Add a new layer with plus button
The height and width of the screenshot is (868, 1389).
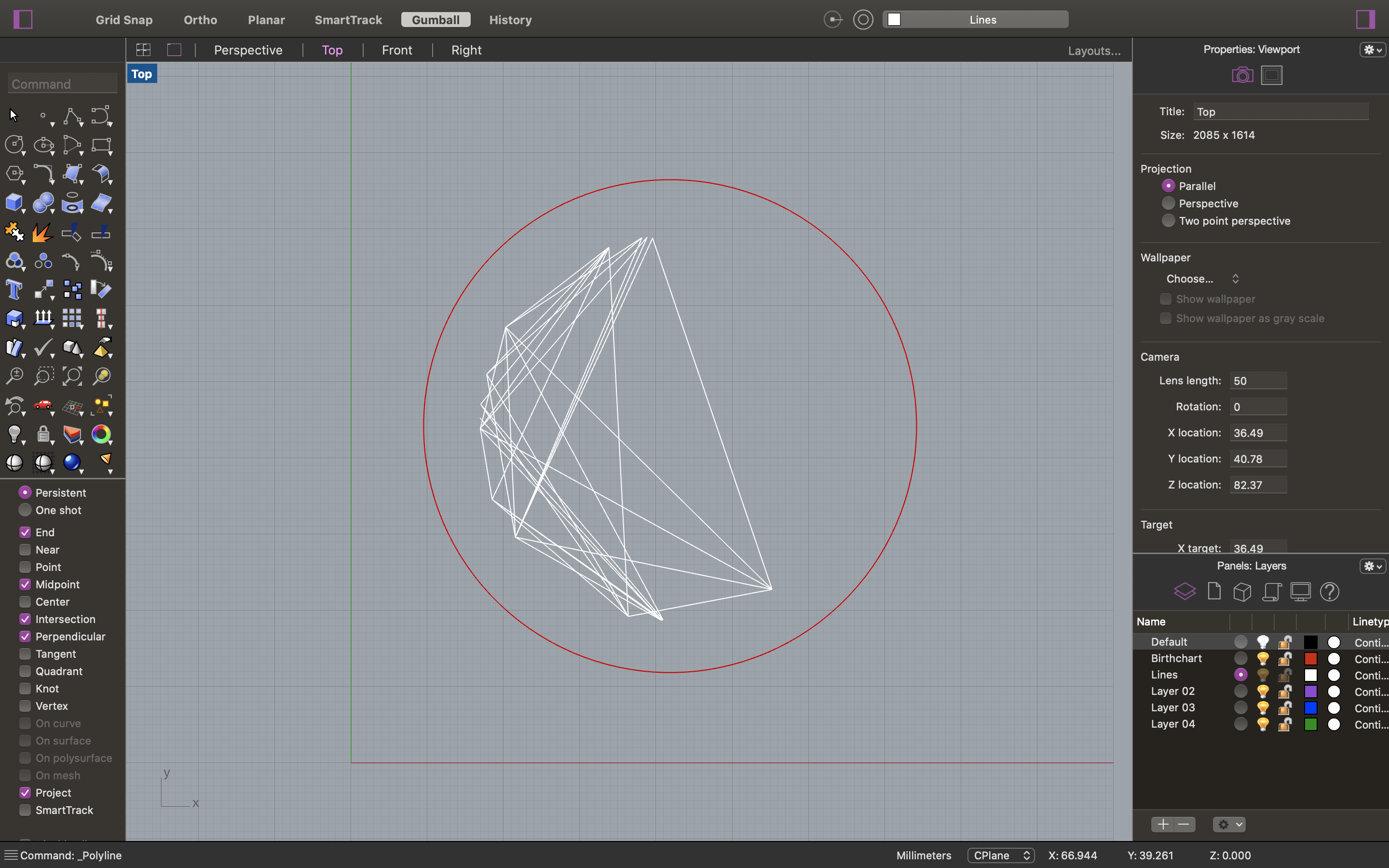coord(1163,825)
